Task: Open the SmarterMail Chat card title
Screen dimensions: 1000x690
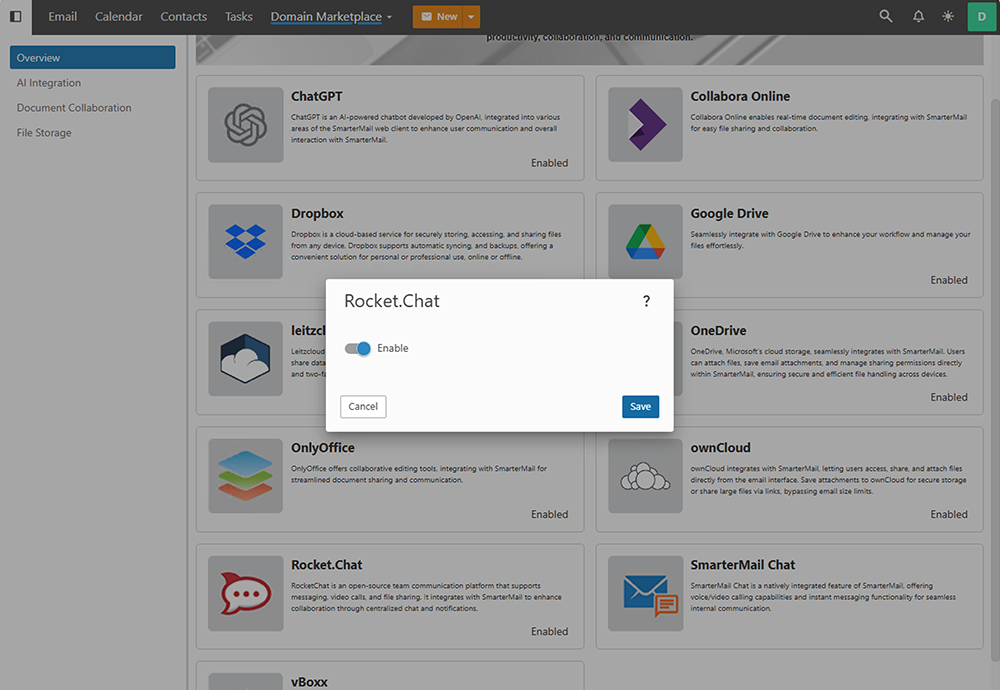Action: (x=742, y=565)
